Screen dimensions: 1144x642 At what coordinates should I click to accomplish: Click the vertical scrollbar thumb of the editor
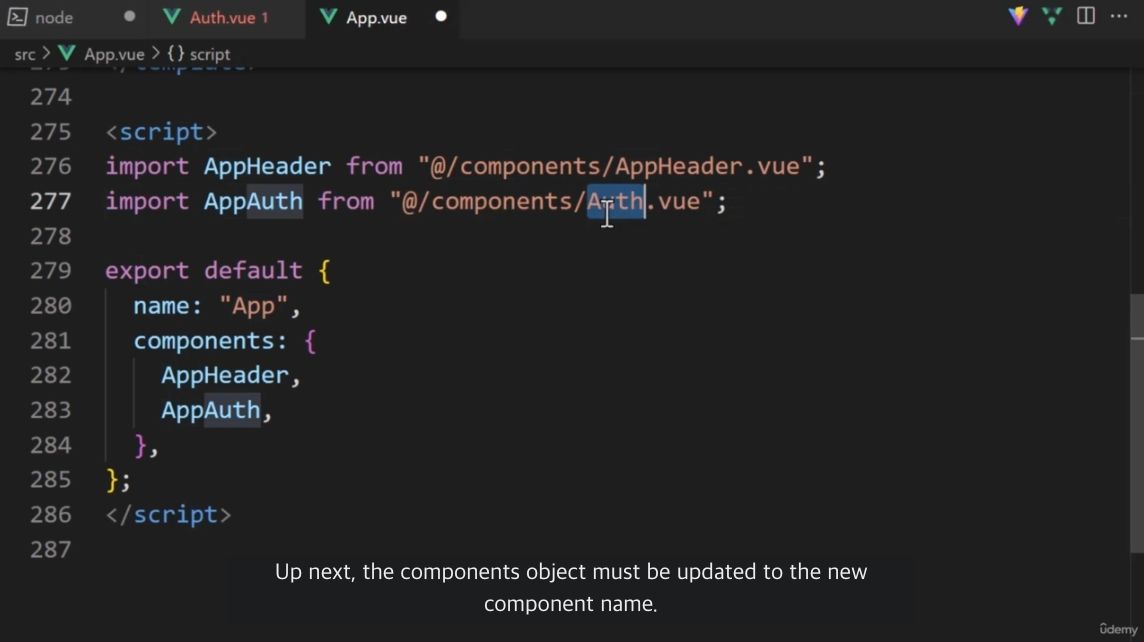click(1137, 422)
